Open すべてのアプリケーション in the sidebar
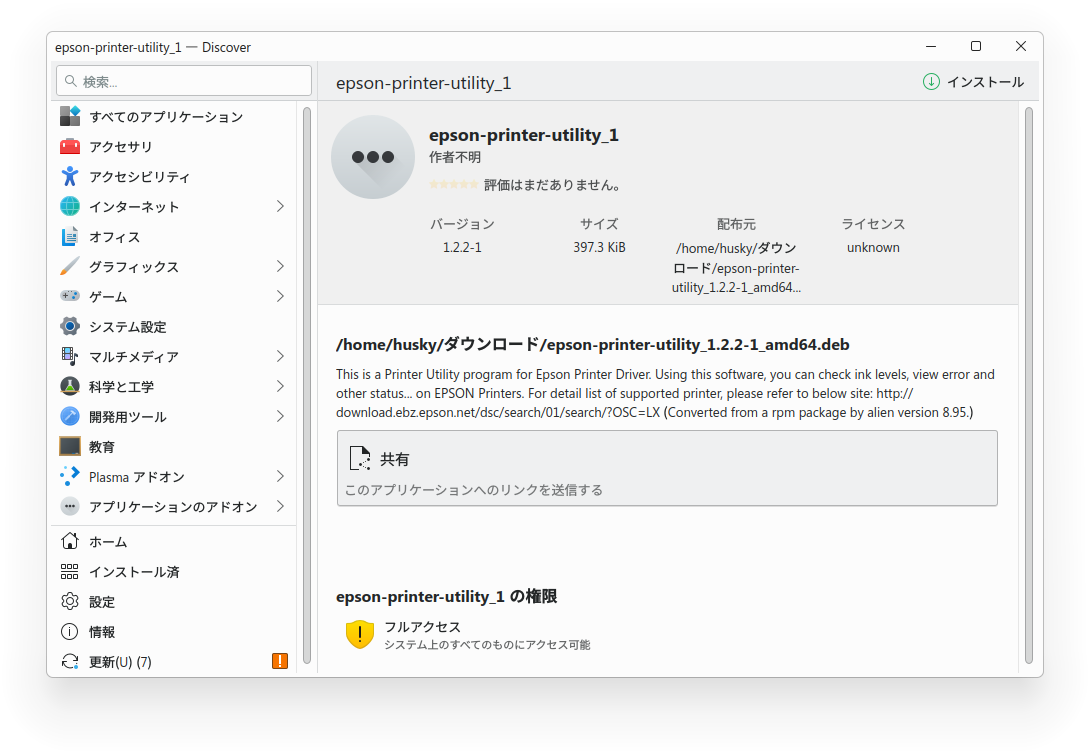The width and height of the screenshot is (1090, 753). point(166,117)
